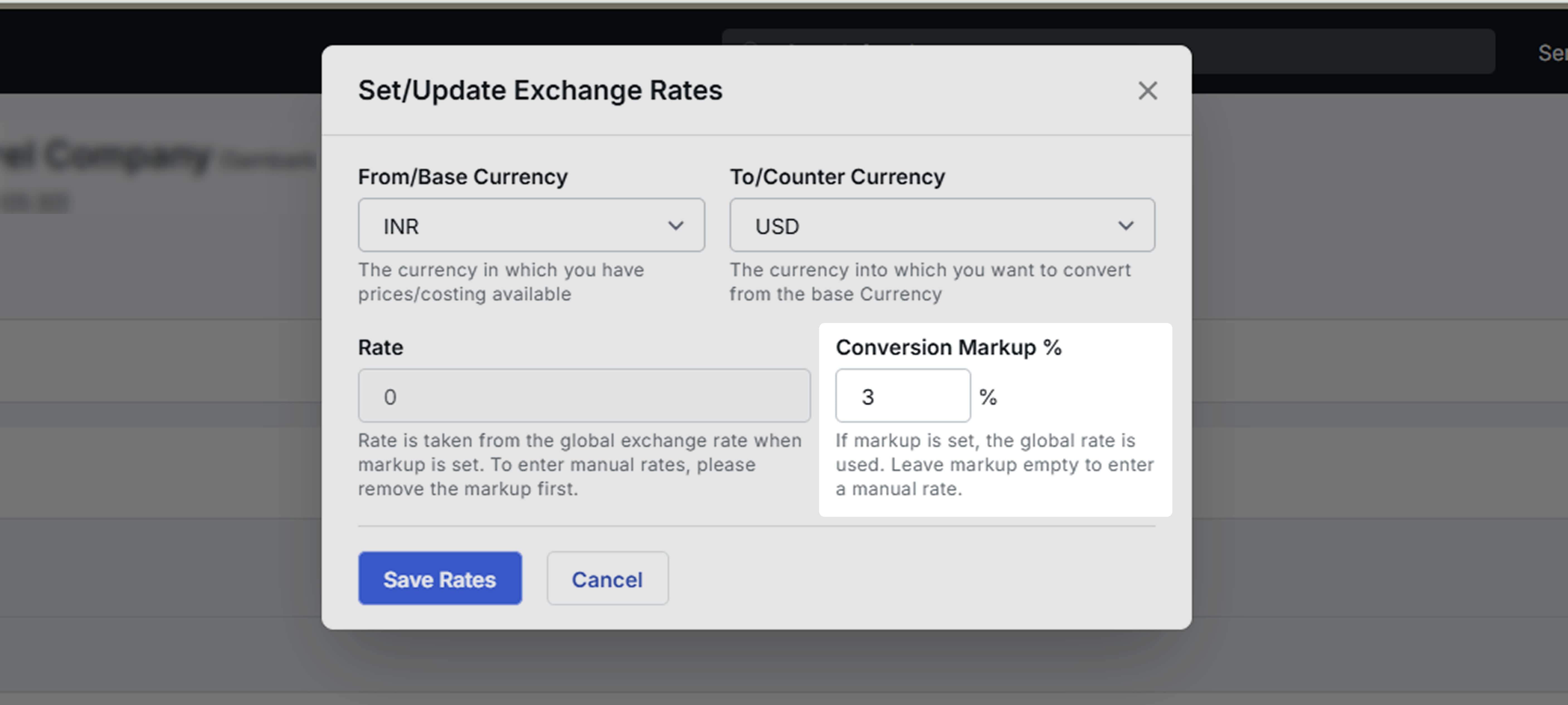Click the 'From/Base Currency' label
The width and height of the screenshot is (1568, 705).
tap(462, 177)
